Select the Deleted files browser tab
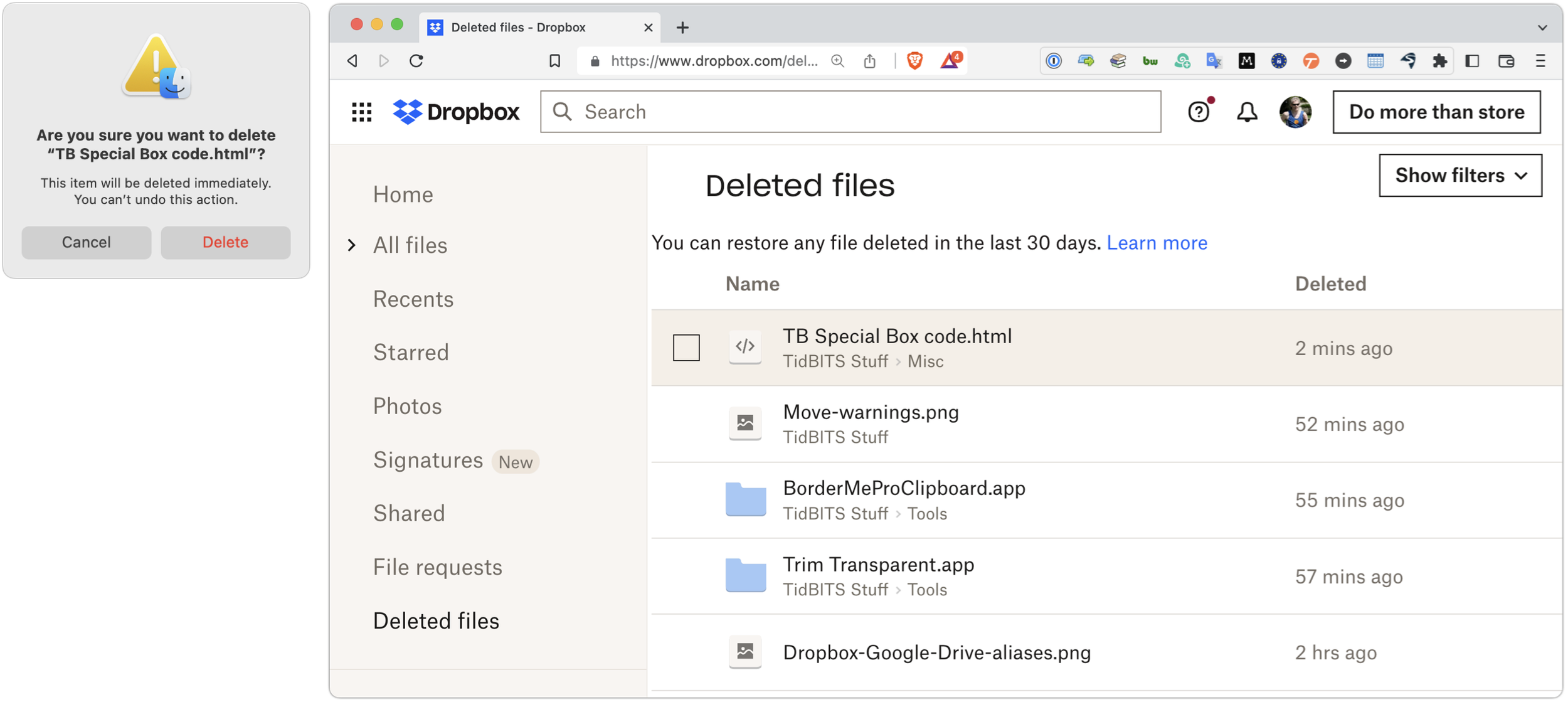 tap(519, 28)
